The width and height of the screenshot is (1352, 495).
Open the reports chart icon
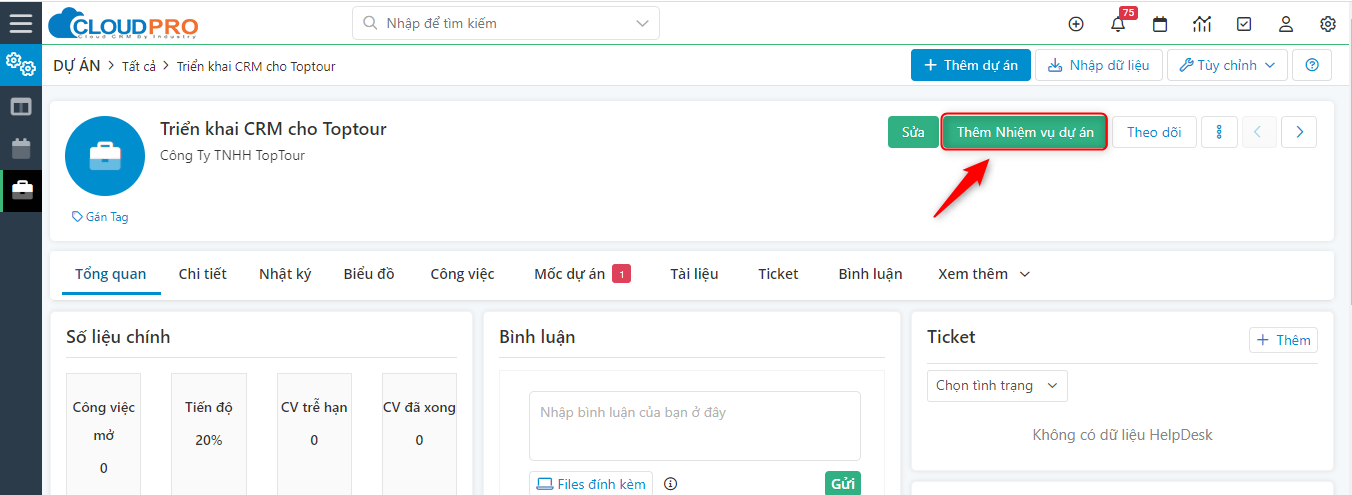click(1202, 24)
